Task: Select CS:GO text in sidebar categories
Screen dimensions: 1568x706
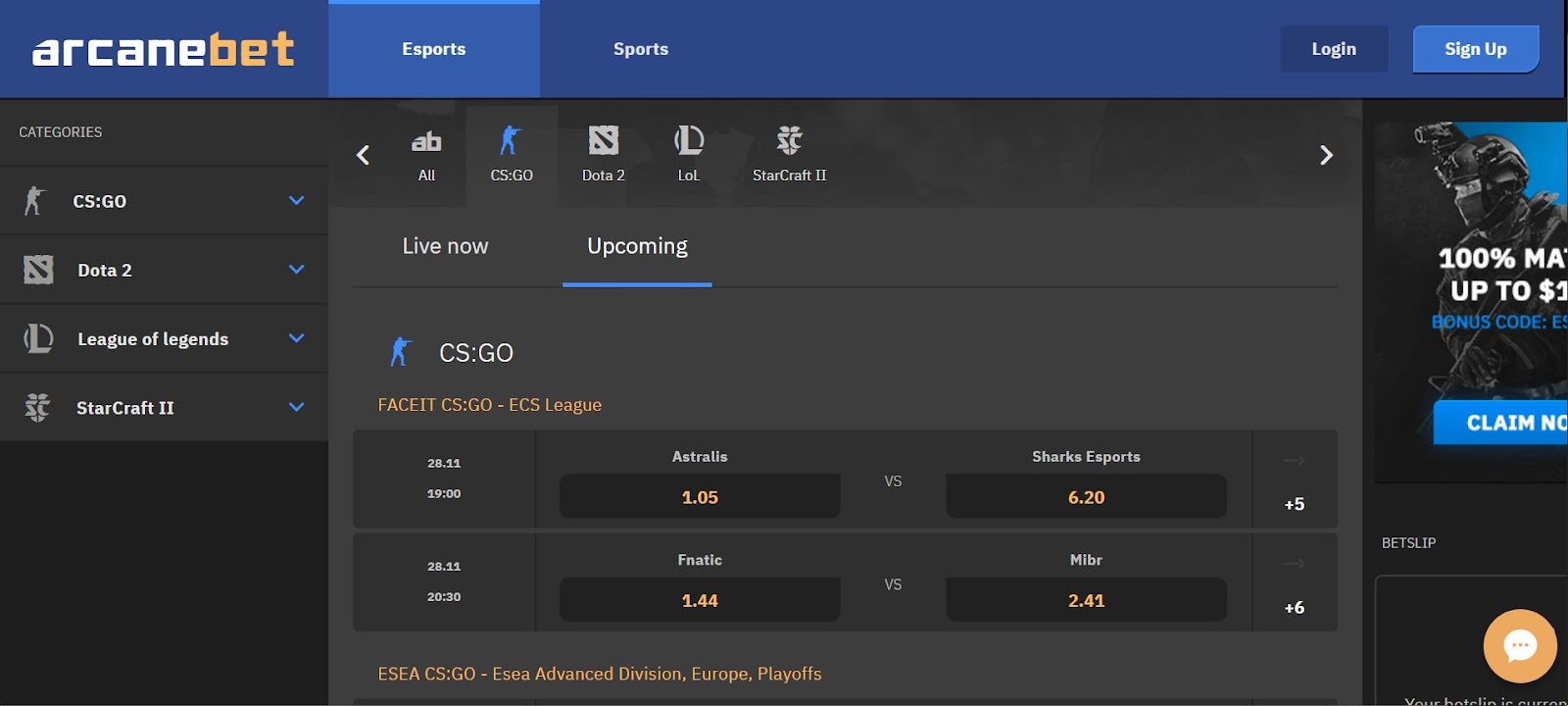Action: click(100, 201)
